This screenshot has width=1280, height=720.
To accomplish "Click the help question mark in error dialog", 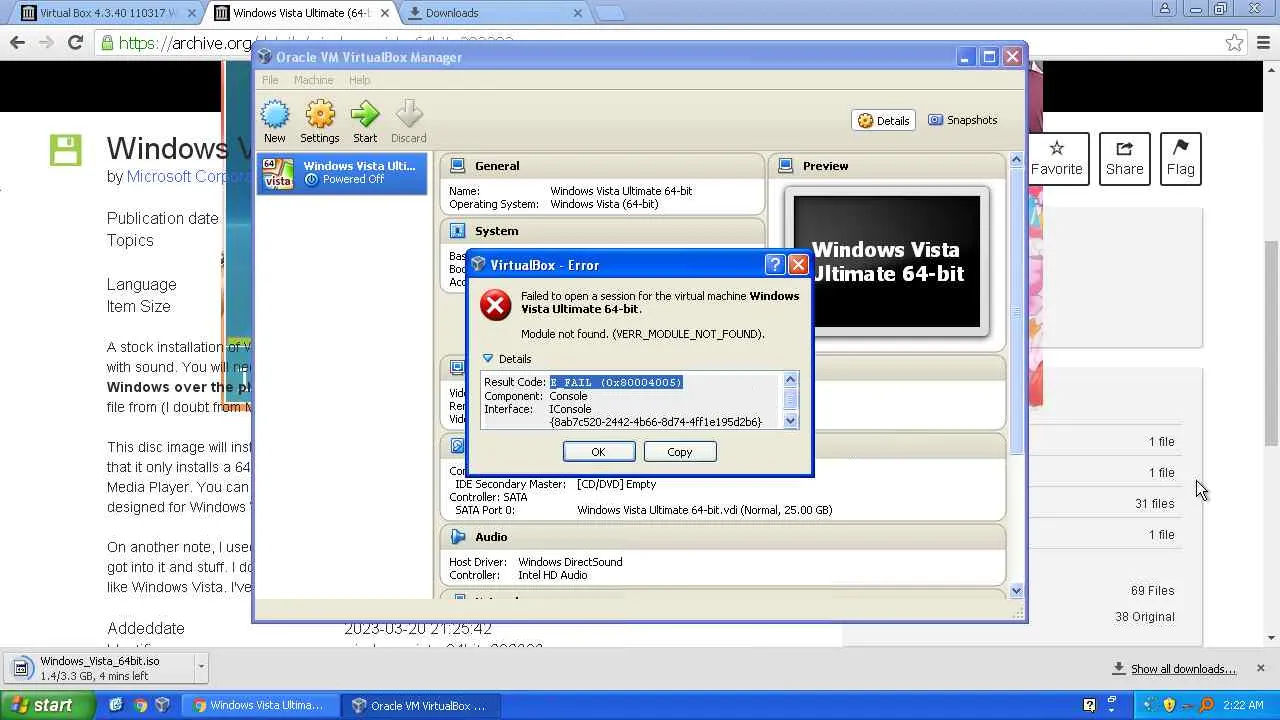I will (774, 265).
